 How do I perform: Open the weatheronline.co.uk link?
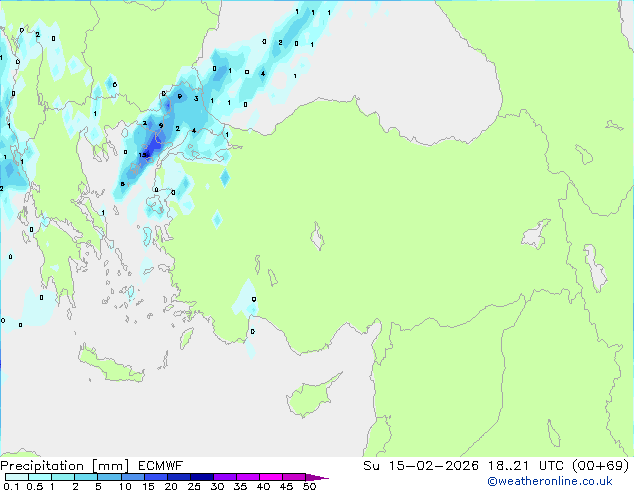click(550, 481)
